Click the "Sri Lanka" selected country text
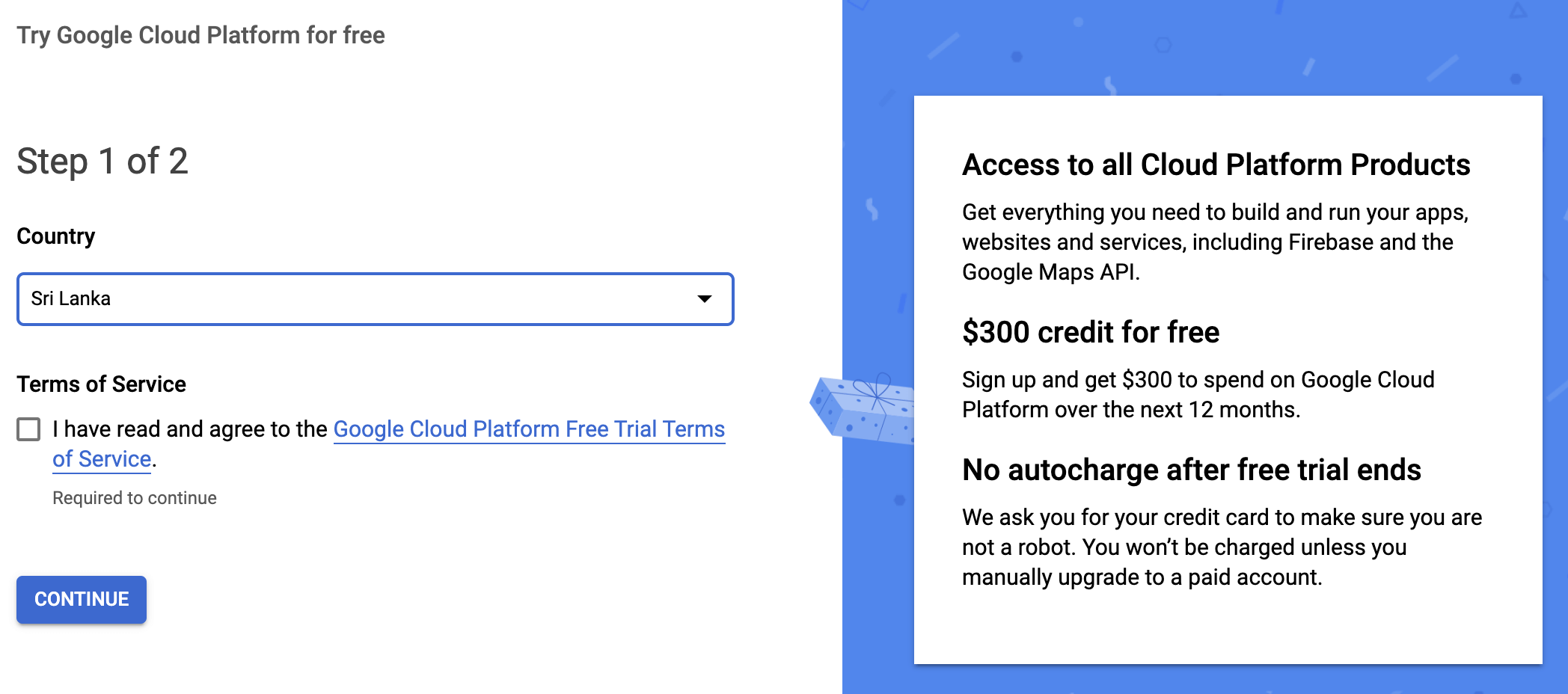1568x694 pixels. coord(71,299)
